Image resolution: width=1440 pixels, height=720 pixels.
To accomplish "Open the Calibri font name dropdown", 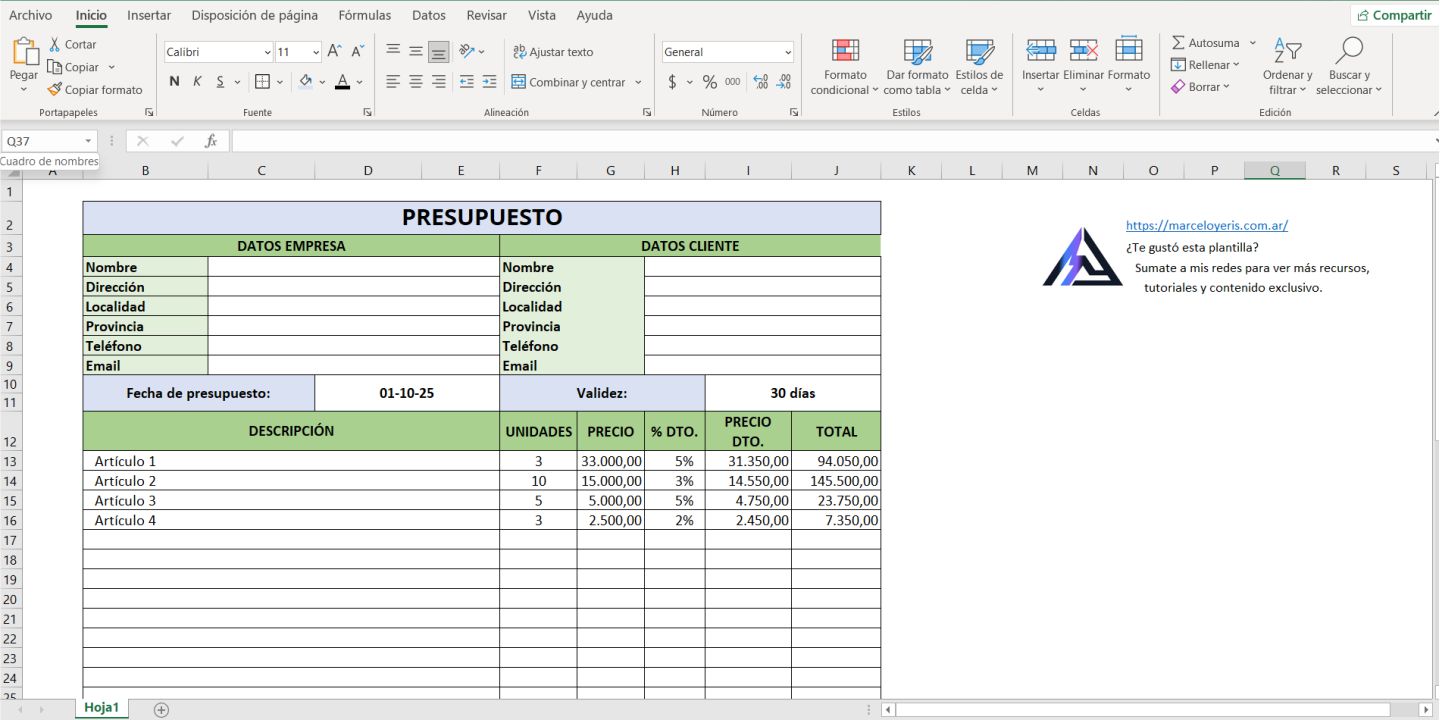I will point(267,52).
